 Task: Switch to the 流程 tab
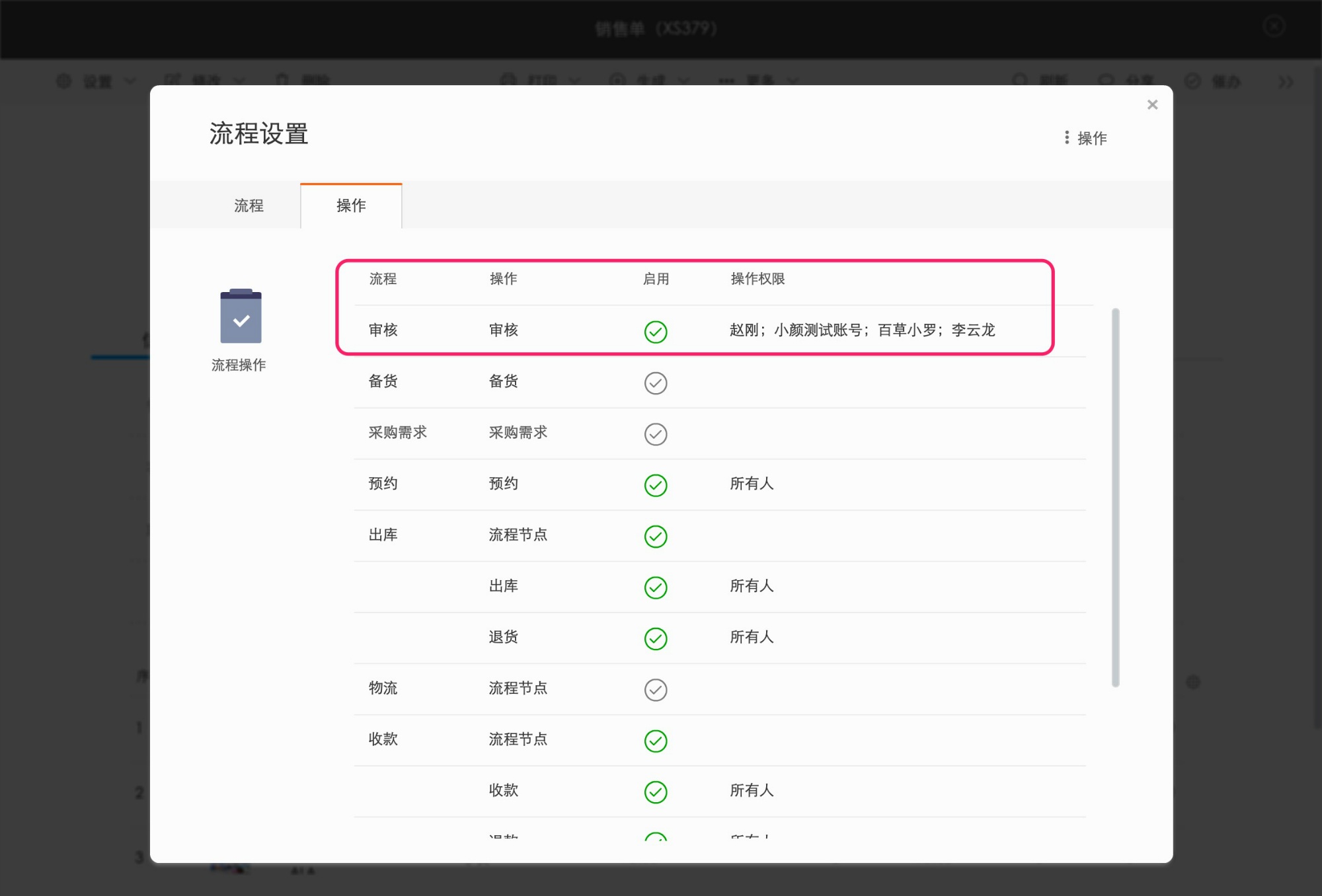pos(249,205)
